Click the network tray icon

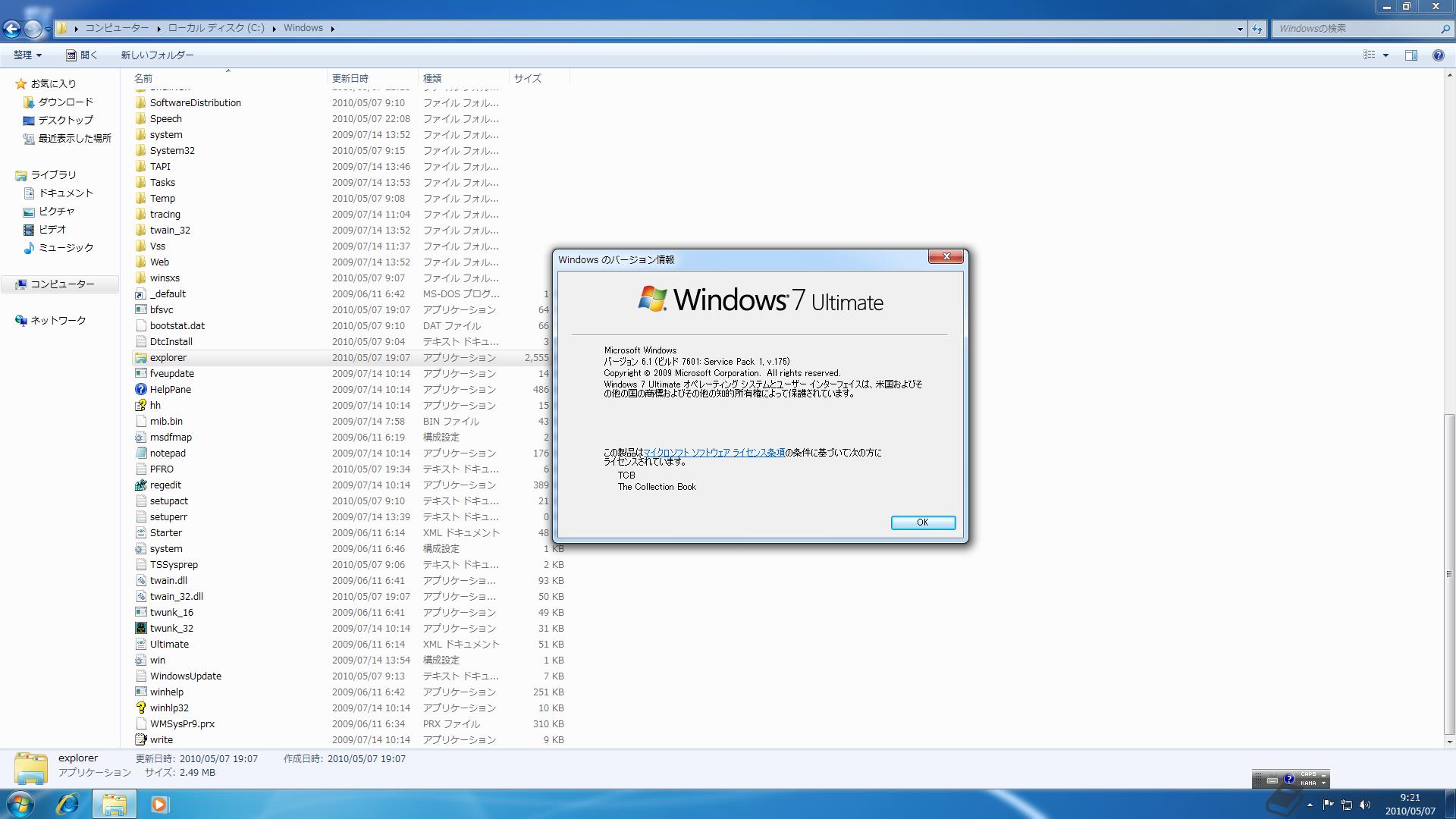1347,805
